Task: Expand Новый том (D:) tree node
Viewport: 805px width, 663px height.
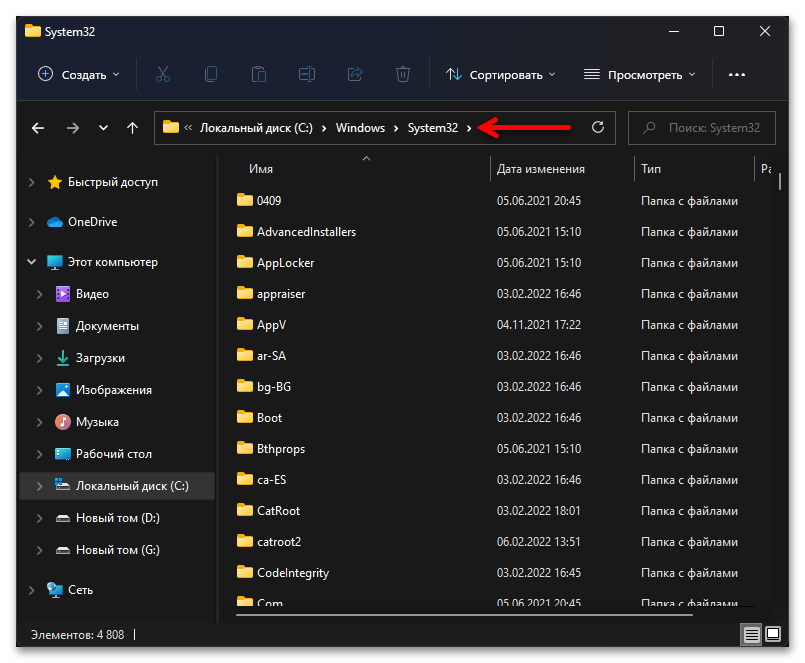Action: pos(40,518)
